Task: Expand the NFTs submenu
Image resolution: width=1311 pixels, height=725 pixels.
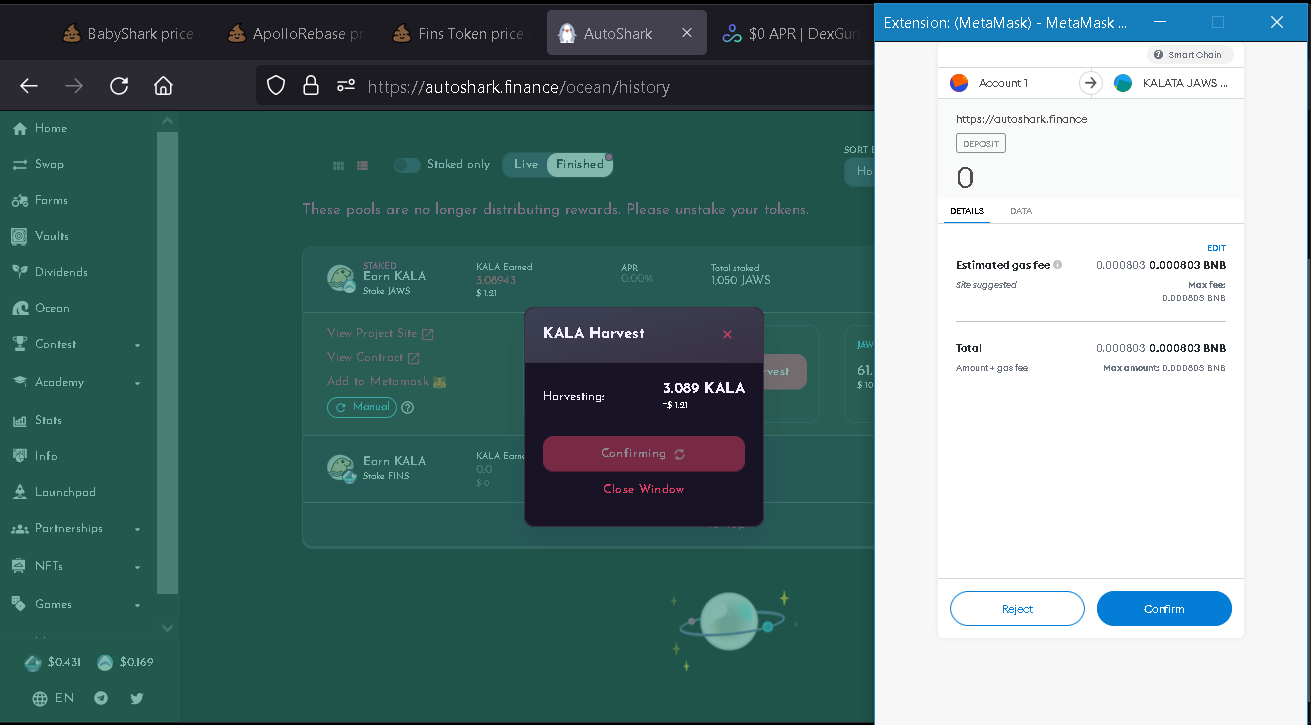Action: pos(75,566)
